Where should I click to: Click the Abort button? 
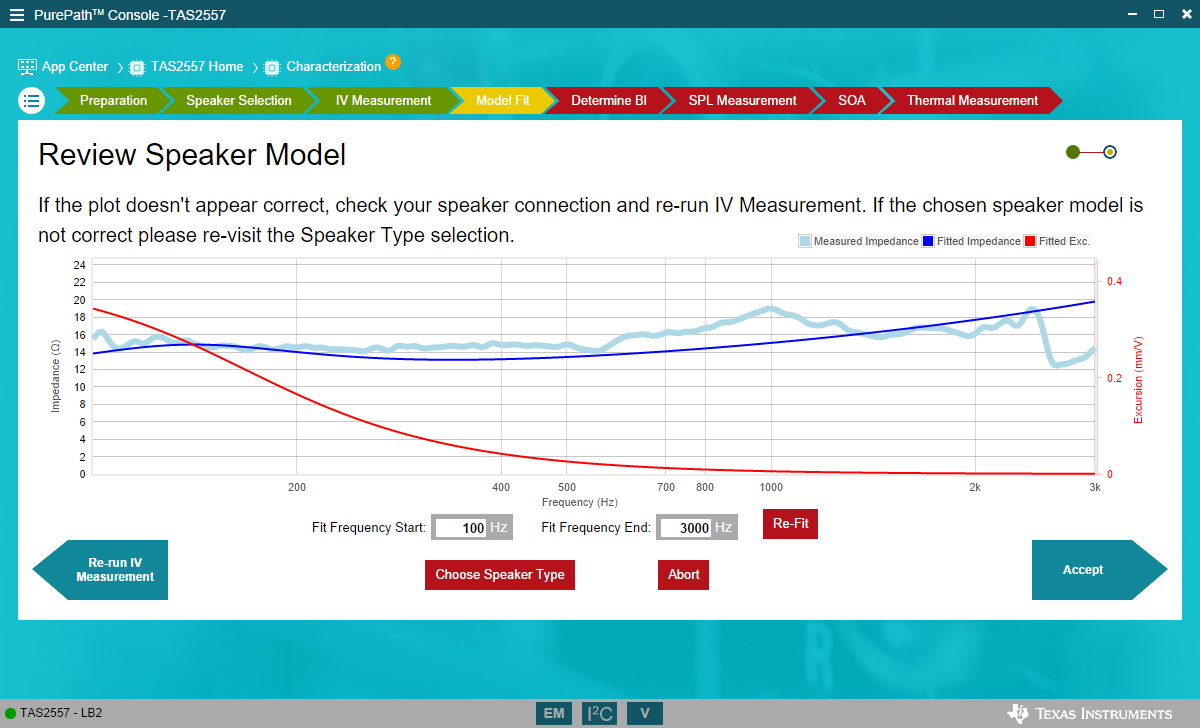(x=684, y=575)
